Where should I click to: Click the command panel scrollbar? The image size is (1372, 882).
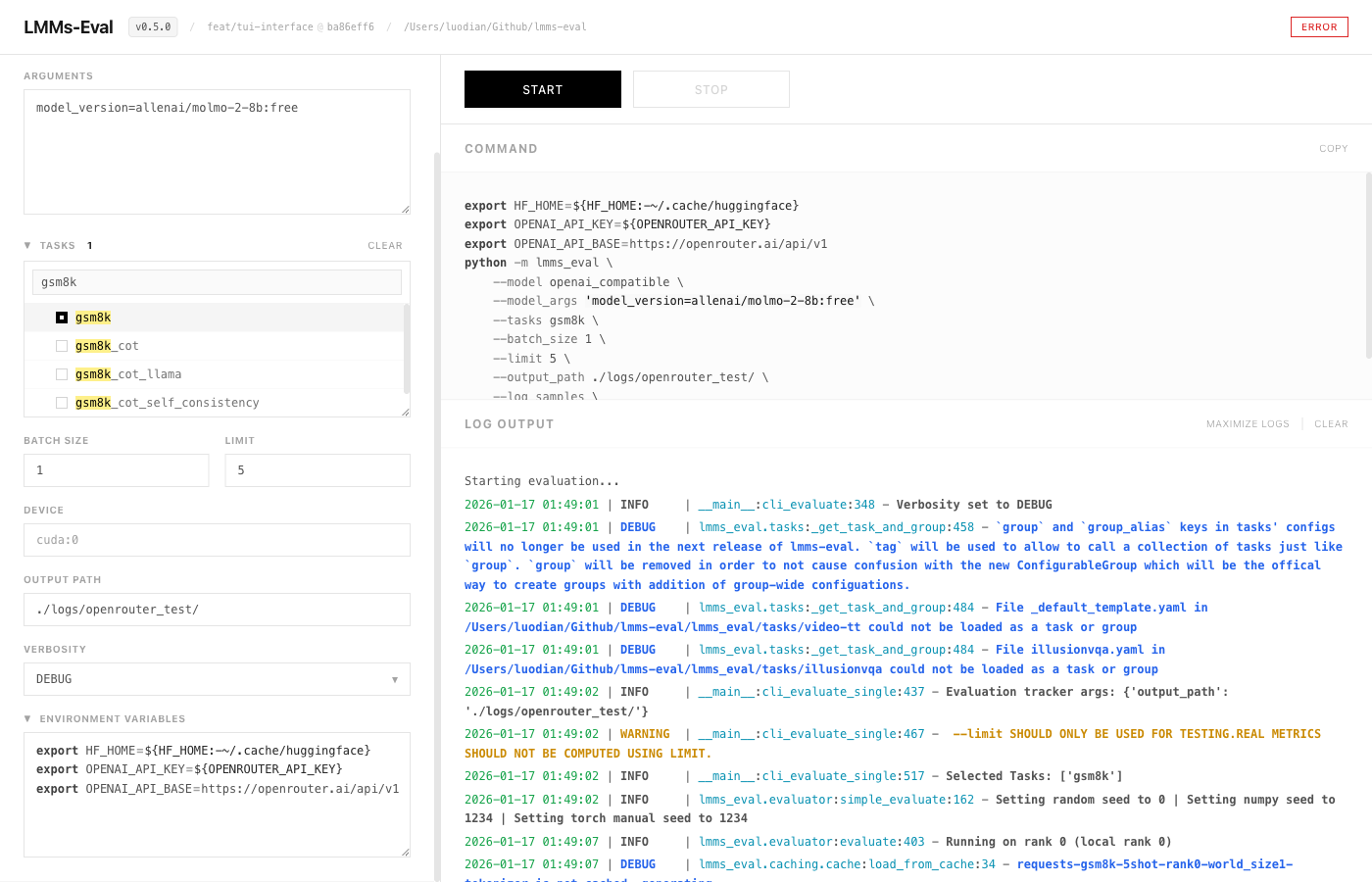pyautogui.click(x=1368, y=266)
